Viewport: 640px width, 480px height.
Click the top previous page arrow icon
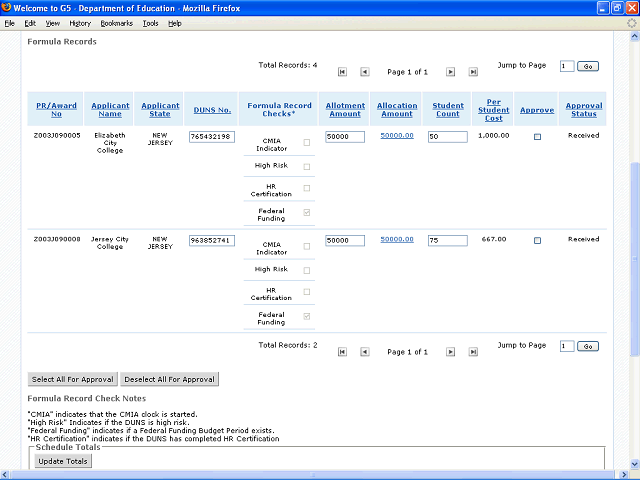click(365, 72)
